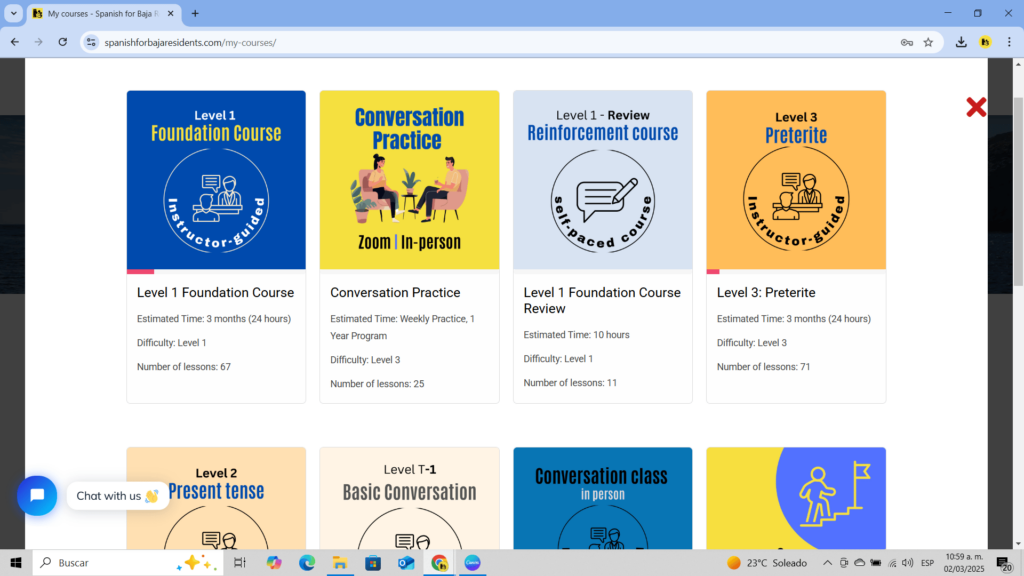Reload the page with refresh icon
This screenshot has width=1024, height=576.
coord(63,42)
